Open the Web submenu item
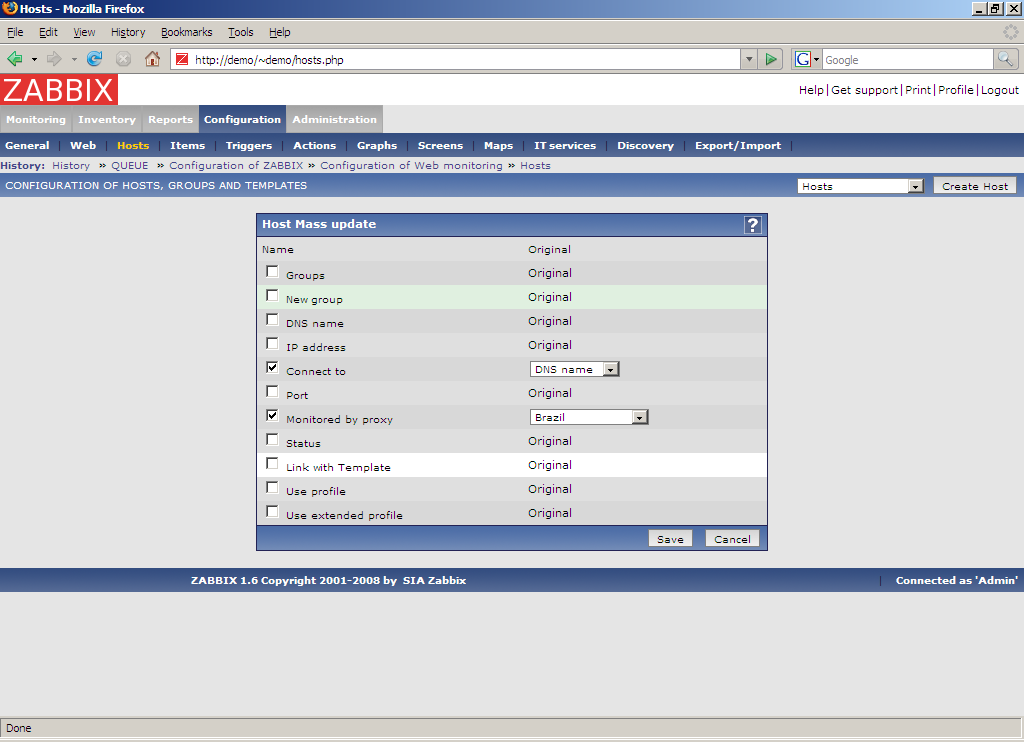 tap(83, 146)
